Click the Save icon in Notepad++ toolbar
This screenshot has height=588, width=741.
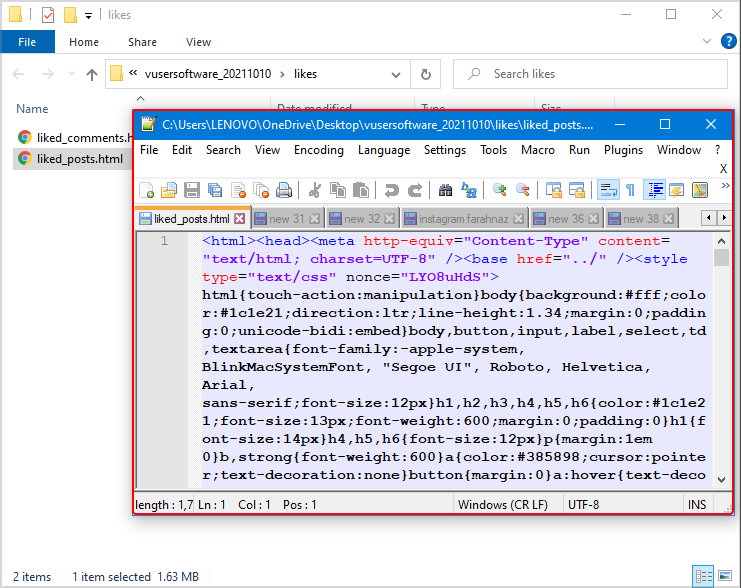(191, 190)
